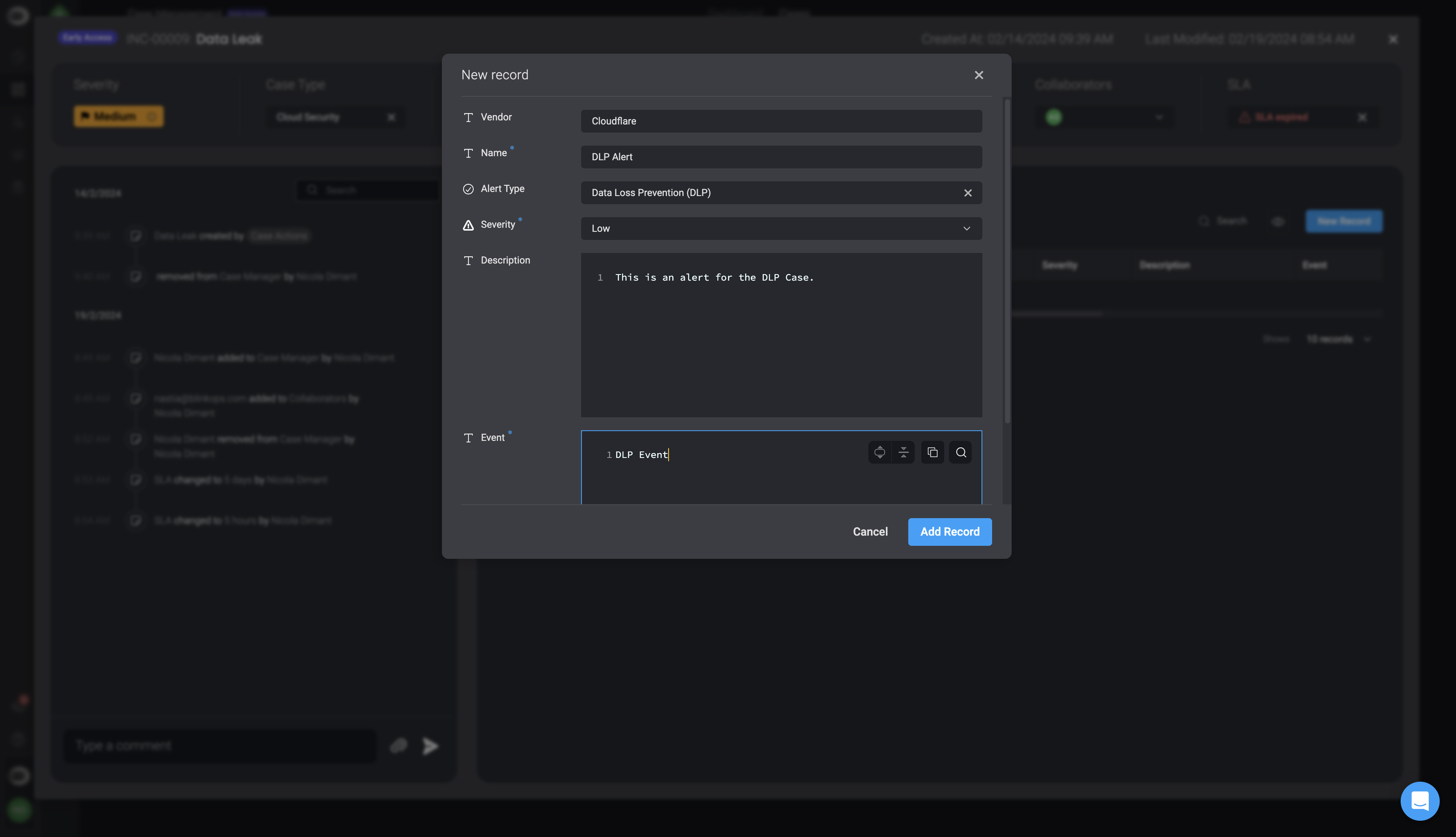Click the Severity column header in records table
The width and height of the screenshot is (1456, 837).
(1059, 266)
